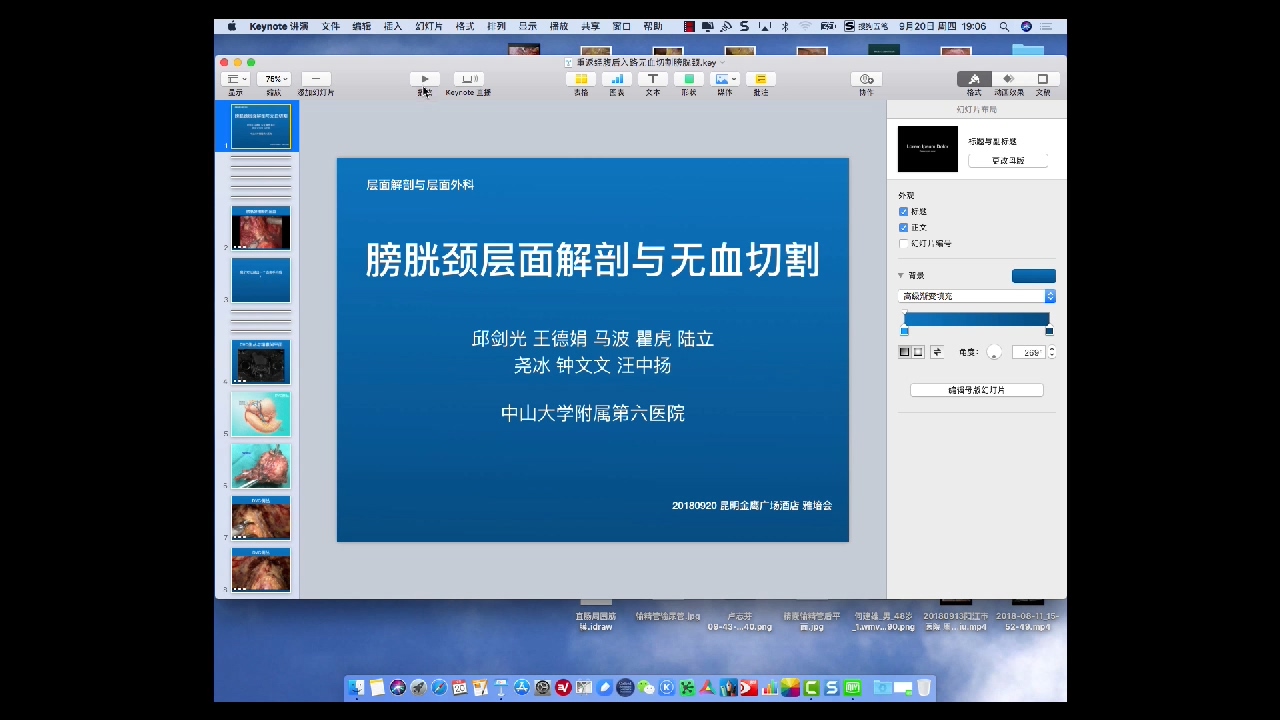
Task: Open the Document inspector
Action: (1042, 79)
